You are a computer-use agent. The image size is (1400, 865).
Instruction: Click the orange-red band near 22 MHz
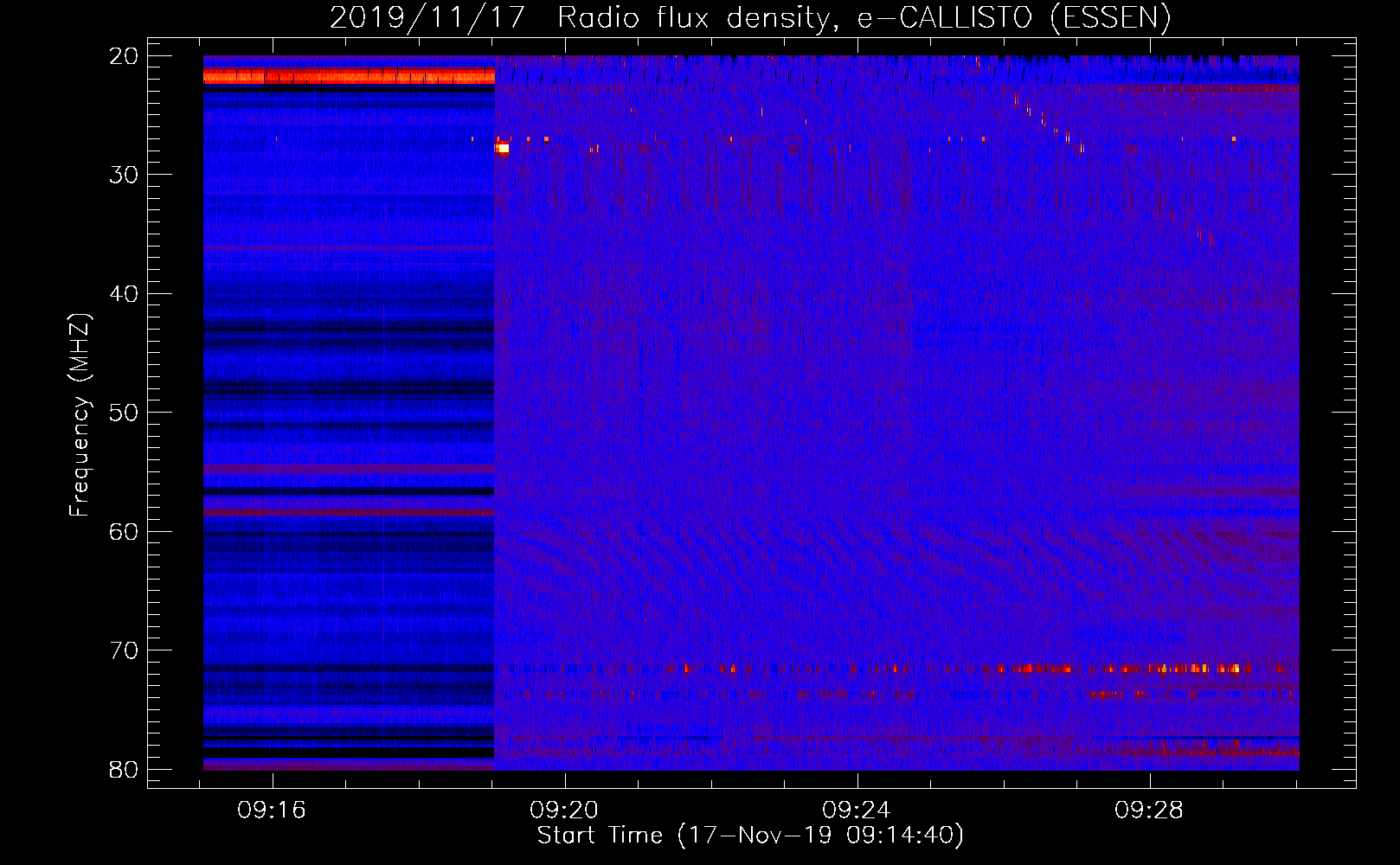(349, 77)
